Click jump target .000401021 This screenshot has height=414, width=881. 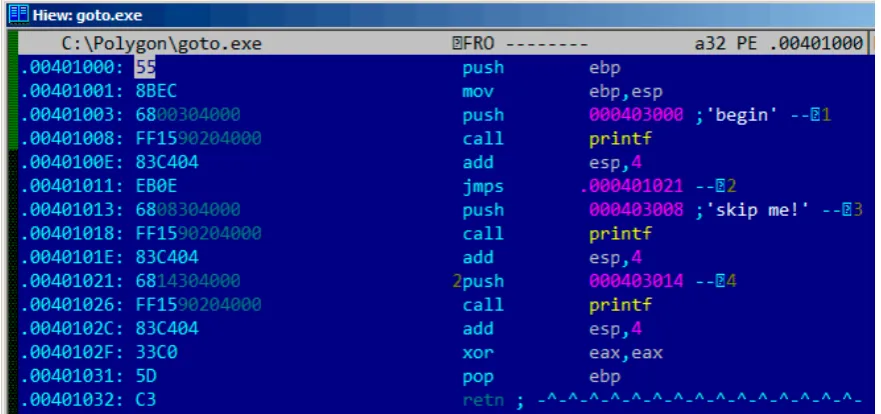pyautogui.click(x=632, y=186)
